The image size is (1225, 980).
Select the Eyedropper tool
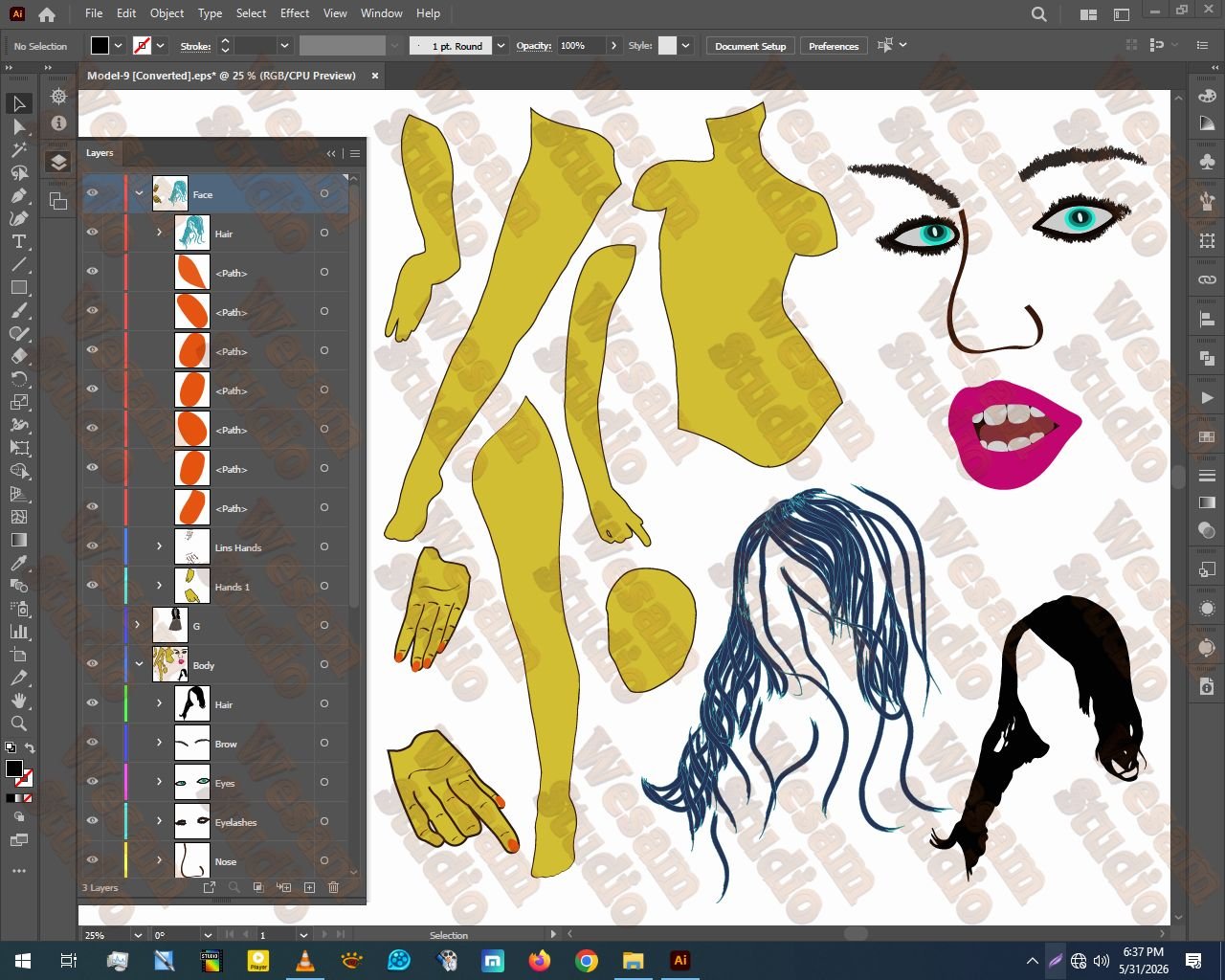(19, 563)
